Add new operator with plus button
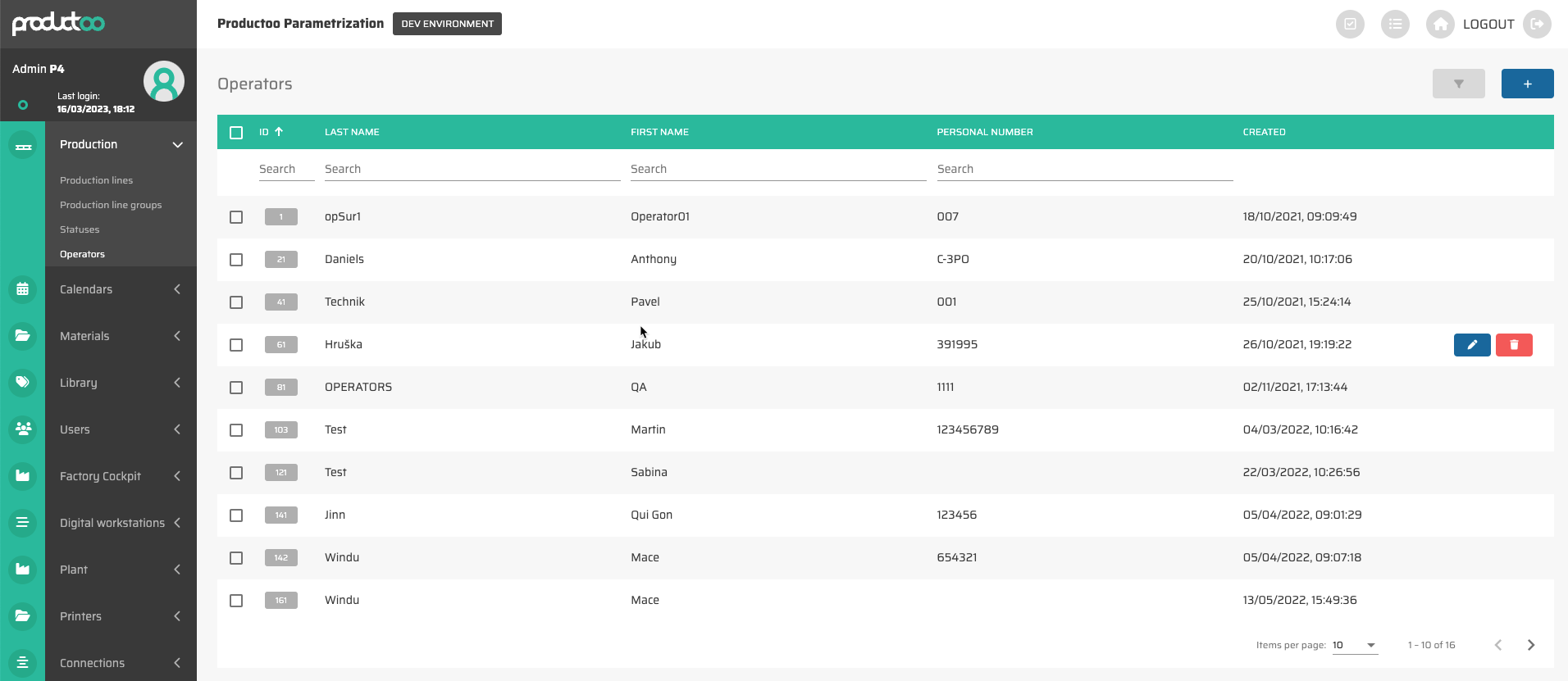 [x=1527, y=84]
